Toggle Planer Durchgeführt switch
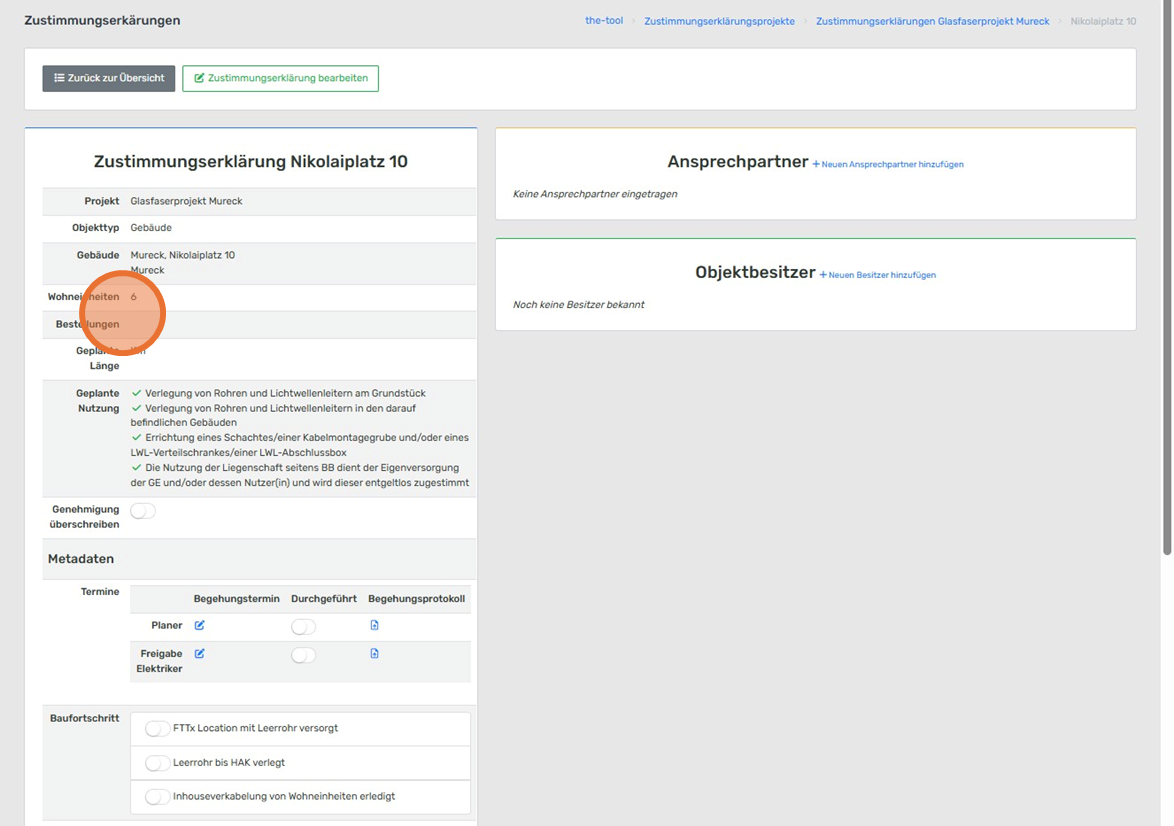The width and height of the screenshot is (1174, 826). coord(303,627)
